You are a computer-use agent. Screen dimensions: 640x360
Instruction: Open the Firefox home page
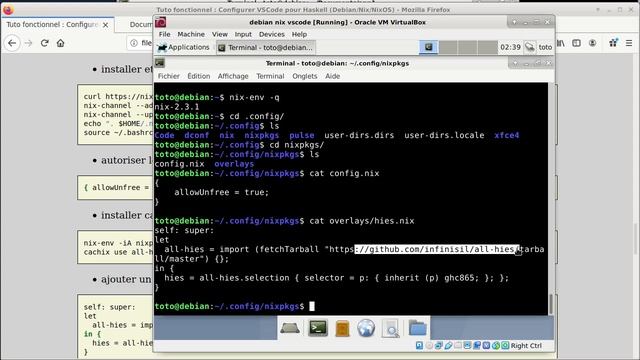[60, 43]
